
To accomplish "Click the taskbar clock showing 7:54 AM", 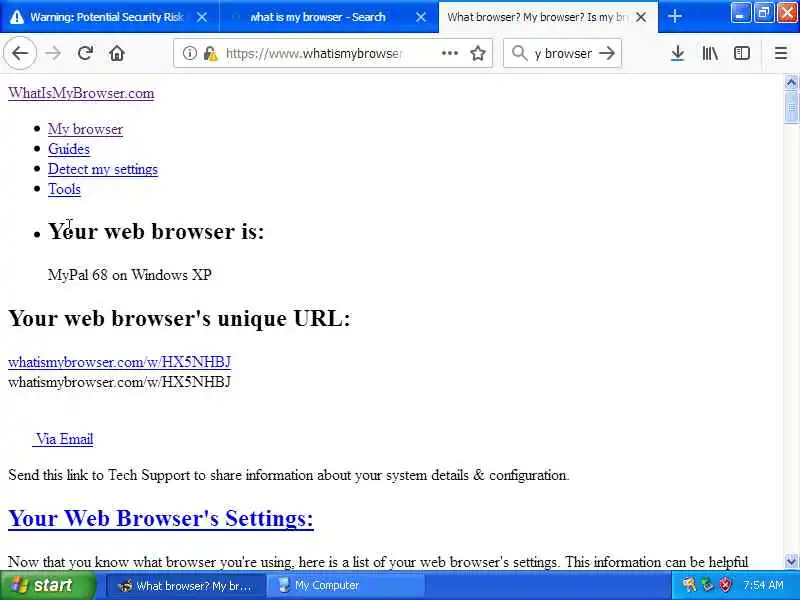I will tap(764, 585).
